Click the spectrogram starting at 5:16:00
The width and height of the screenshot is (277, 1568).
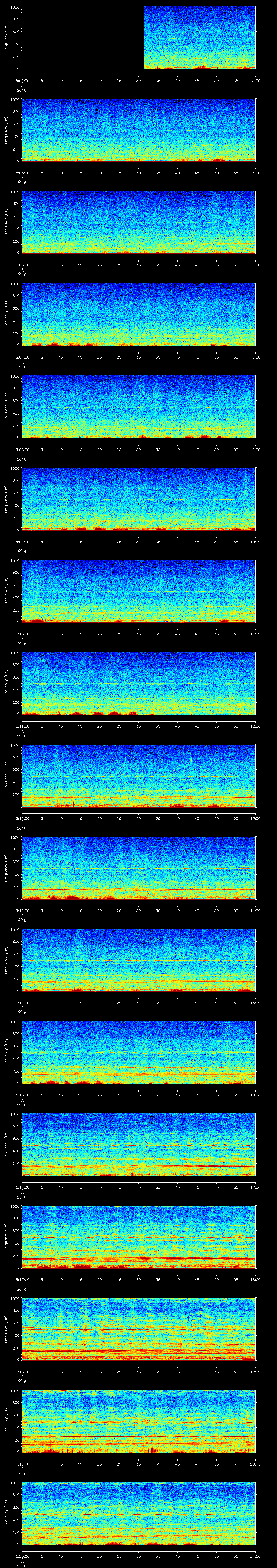pos(138,1144)
